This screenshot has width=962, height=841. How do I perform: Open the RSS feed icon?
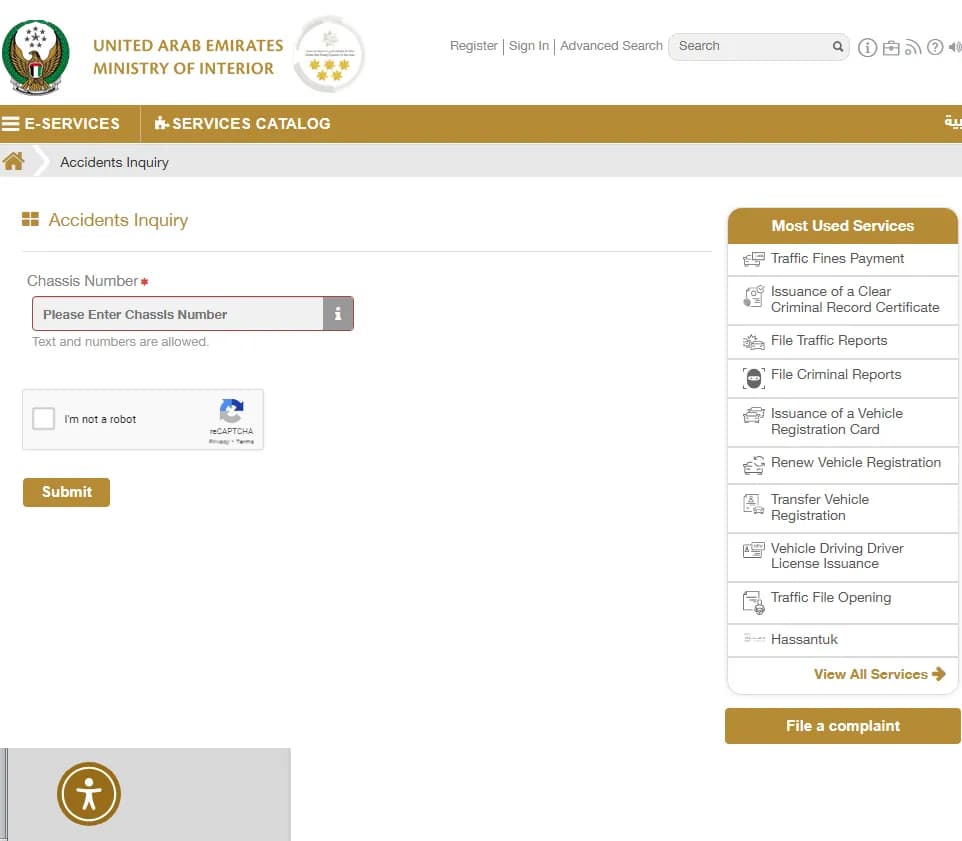913,47
